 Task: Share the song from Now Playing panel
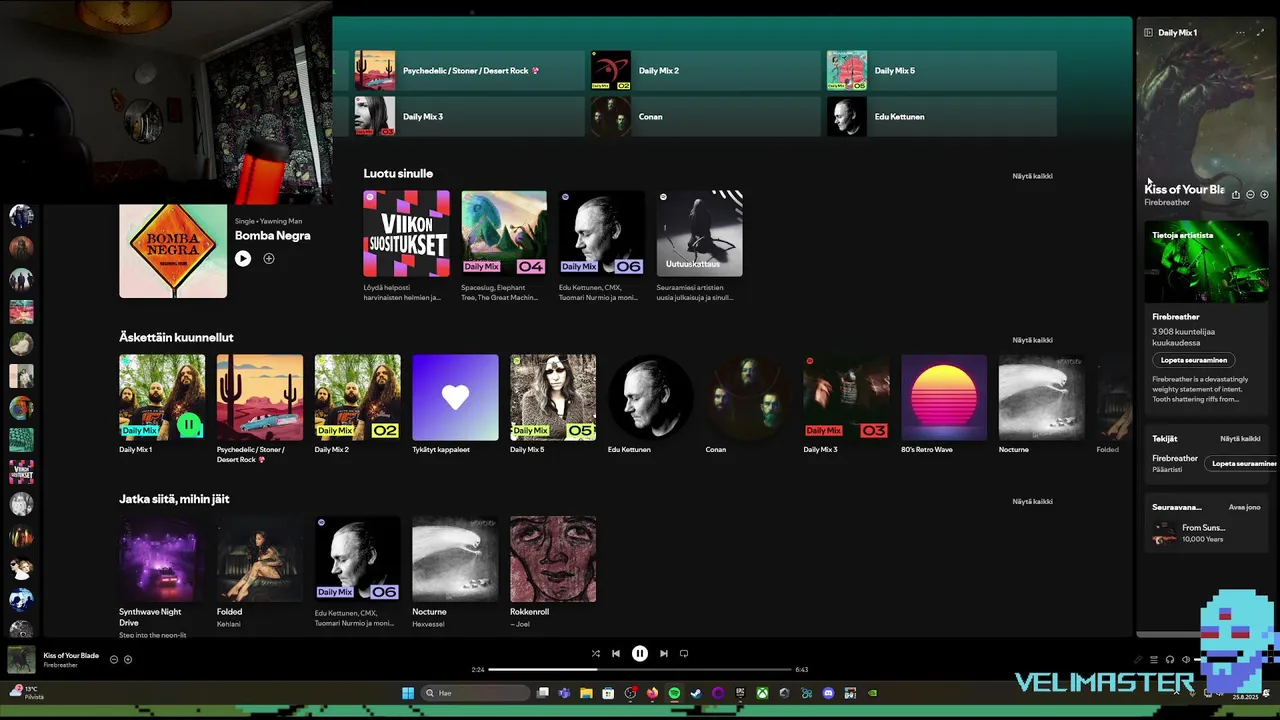pyautogui.click(x=1236, y=195)
